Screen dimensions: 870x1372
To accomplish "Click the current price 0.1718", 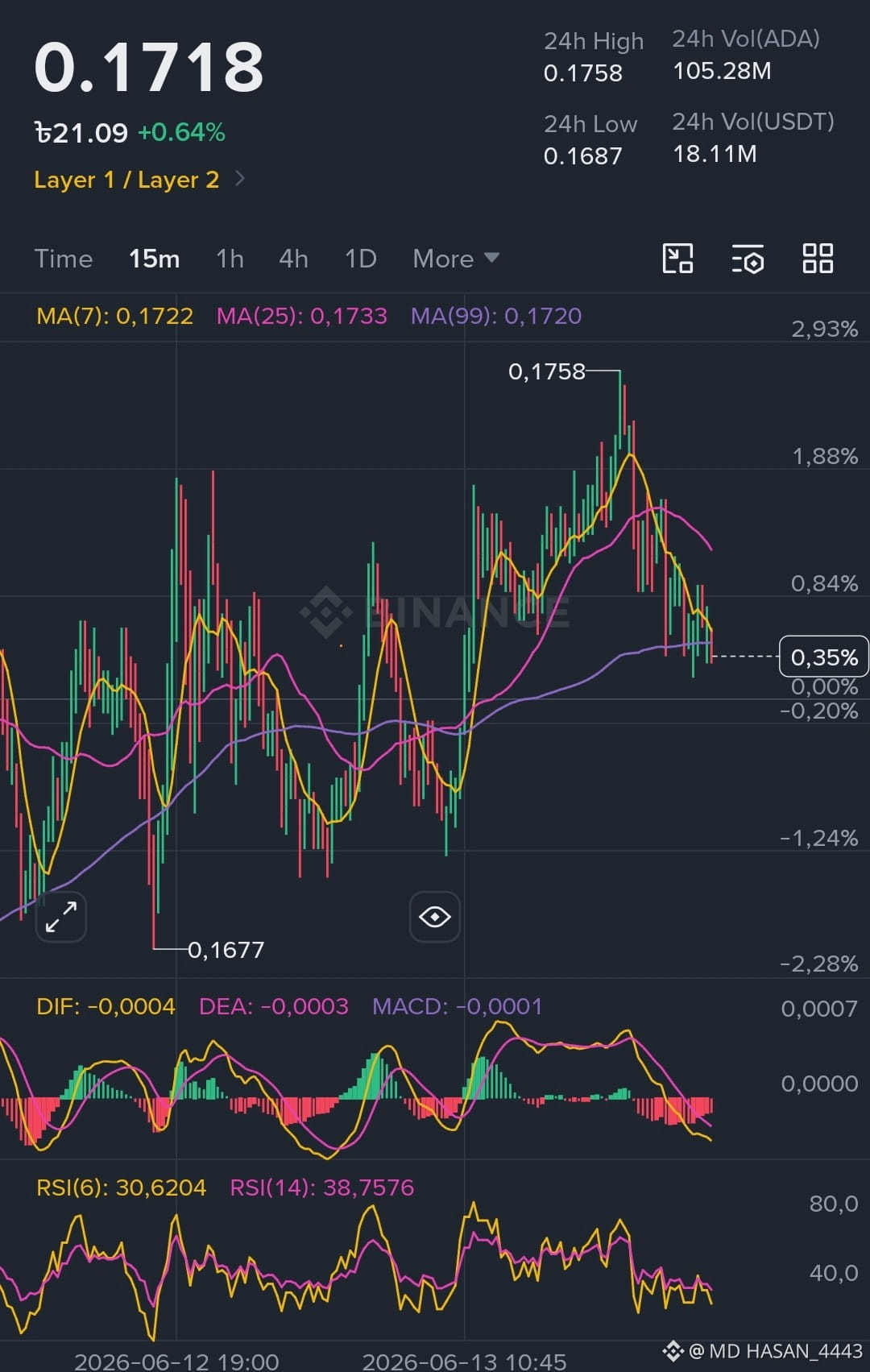I will pos(149,67).
